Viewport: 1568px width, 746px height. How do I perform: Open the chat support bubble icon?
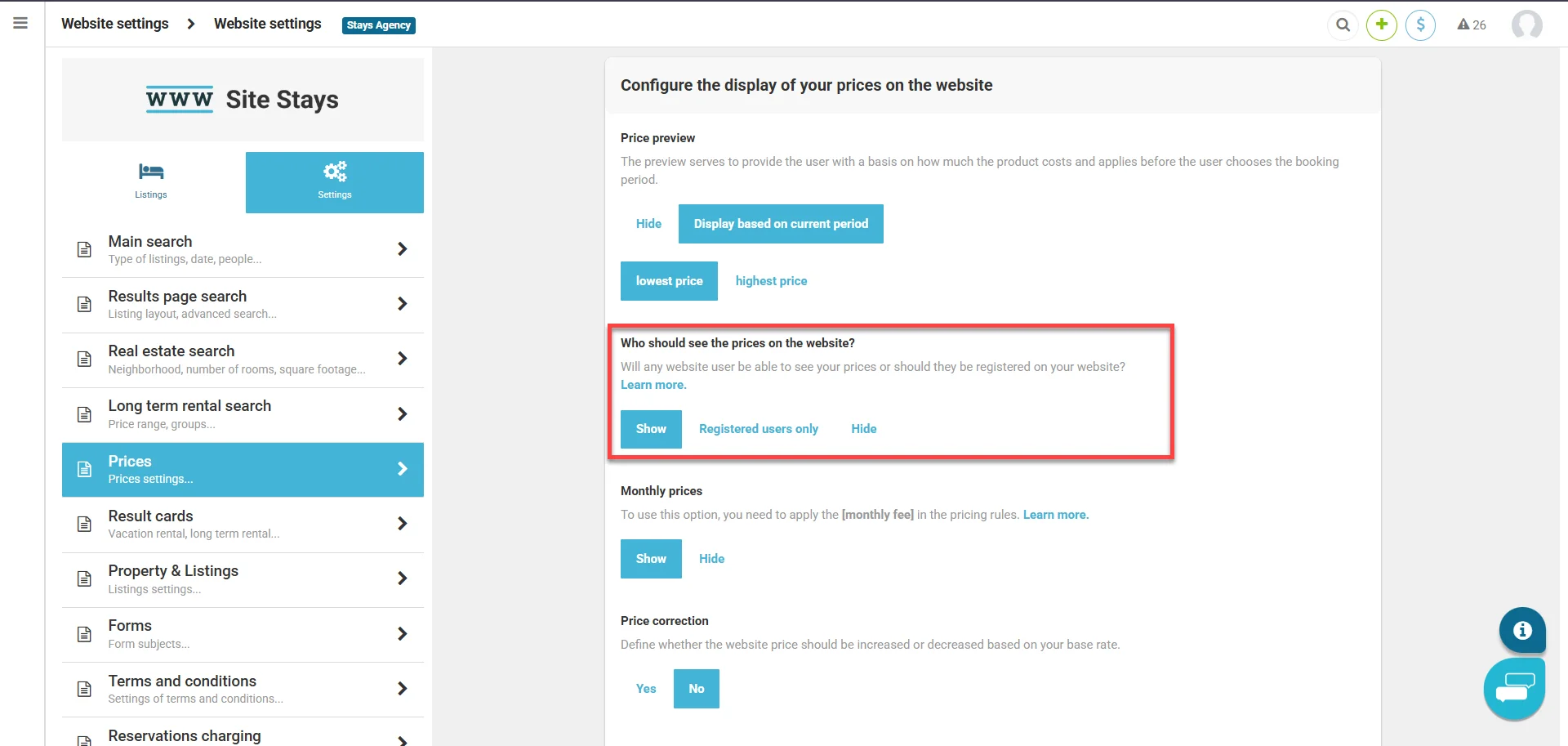(1515, 689)
